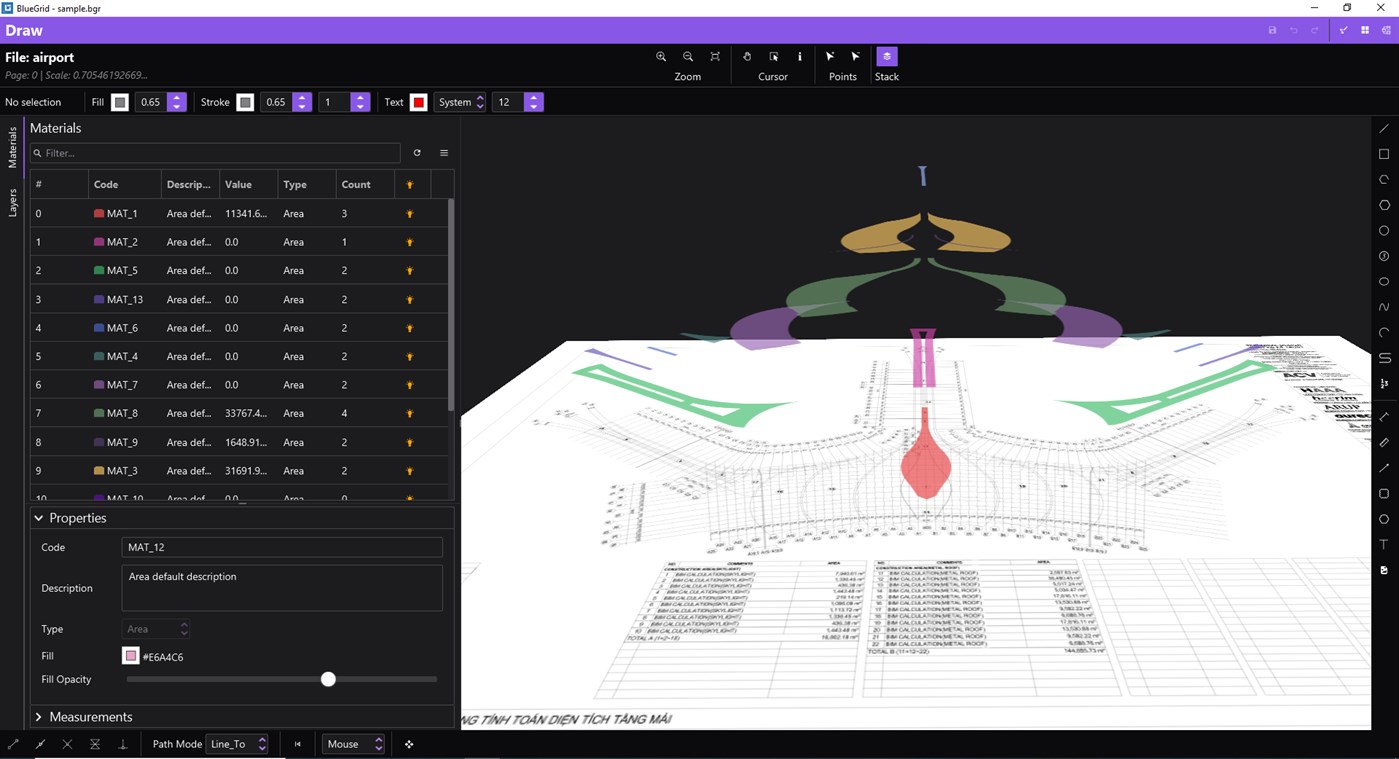
Task: Toggle the pin for MAT_2 row
Action: pyautogui.click(x=410, y=242)
